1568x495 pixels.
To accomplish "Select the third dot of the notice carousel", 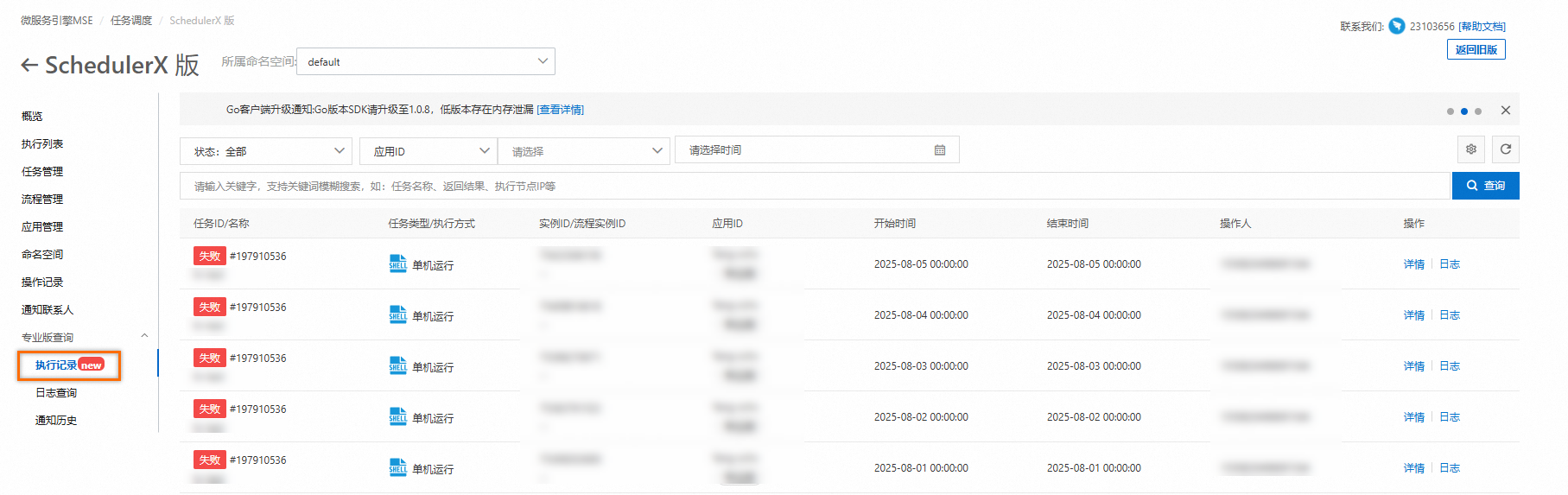I will 1478,111.
